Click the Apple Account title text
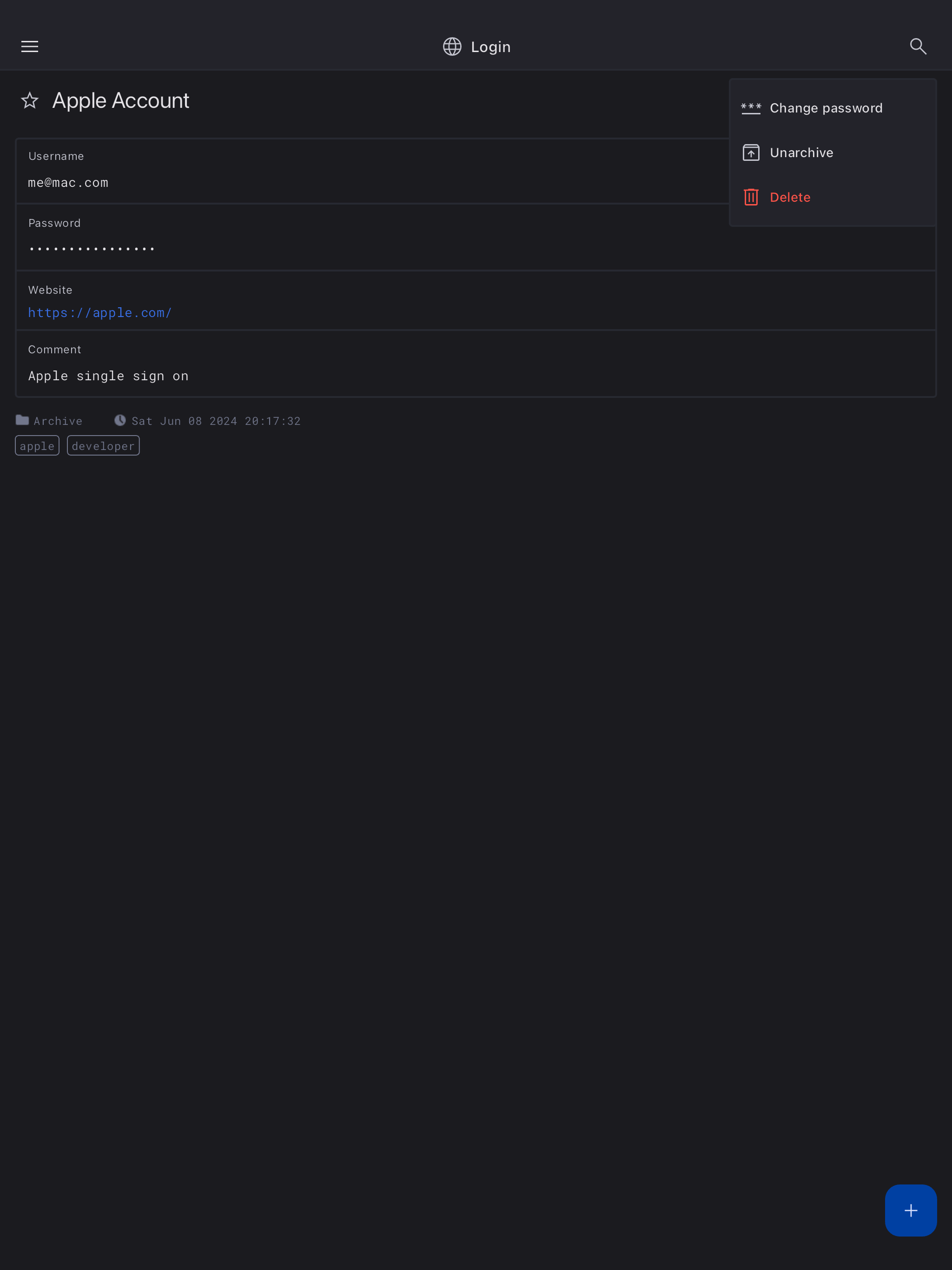 click(x=120, y=101)
